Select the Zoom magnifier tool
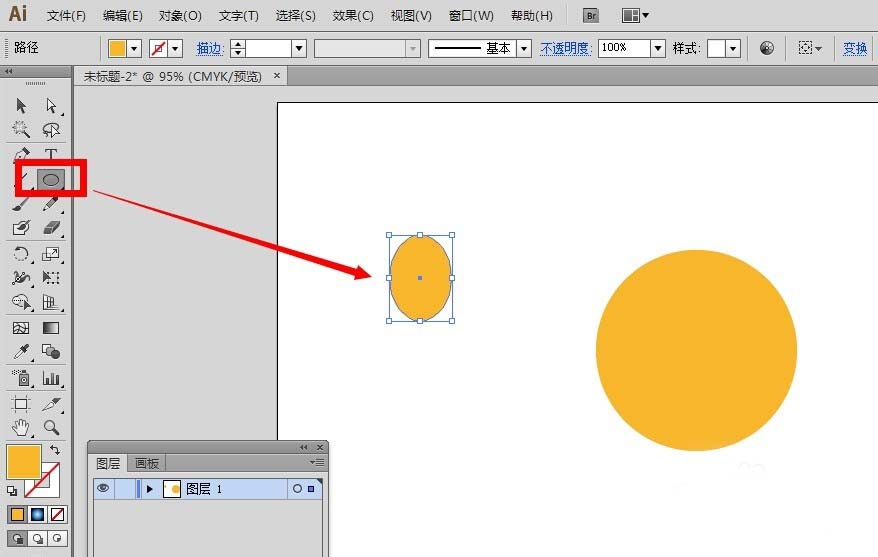 [51, 428]
